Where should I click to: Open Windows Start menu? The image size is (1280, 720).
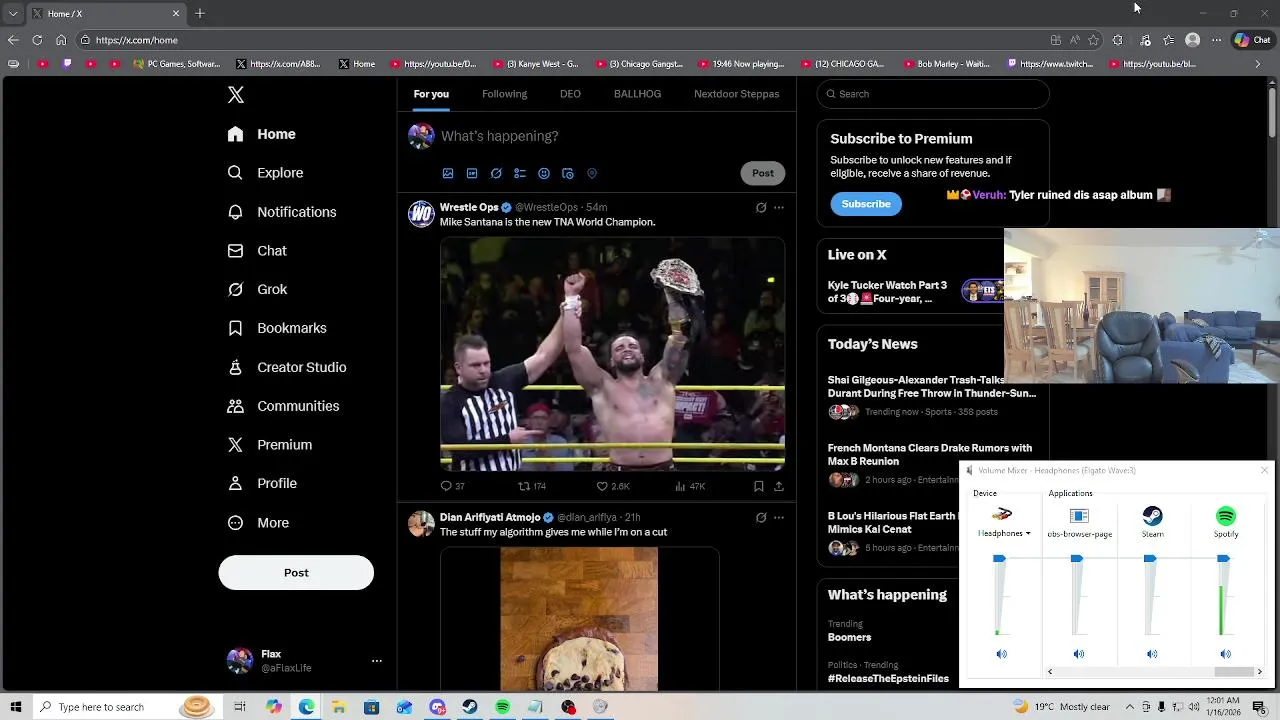[x=16, y=707]
